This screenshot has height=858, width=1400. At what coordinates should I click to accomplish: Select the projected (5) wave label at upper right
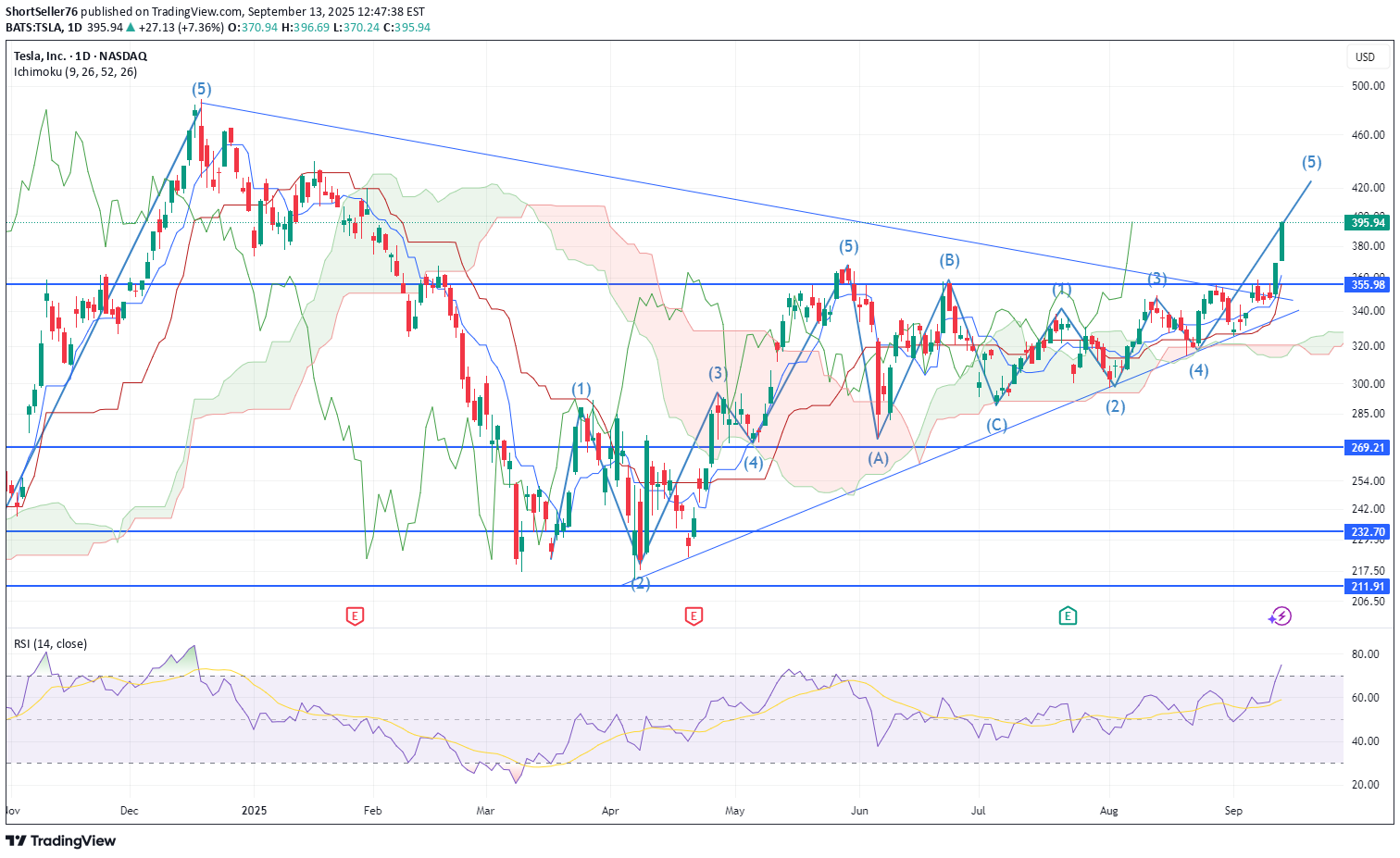(1311, 162)
